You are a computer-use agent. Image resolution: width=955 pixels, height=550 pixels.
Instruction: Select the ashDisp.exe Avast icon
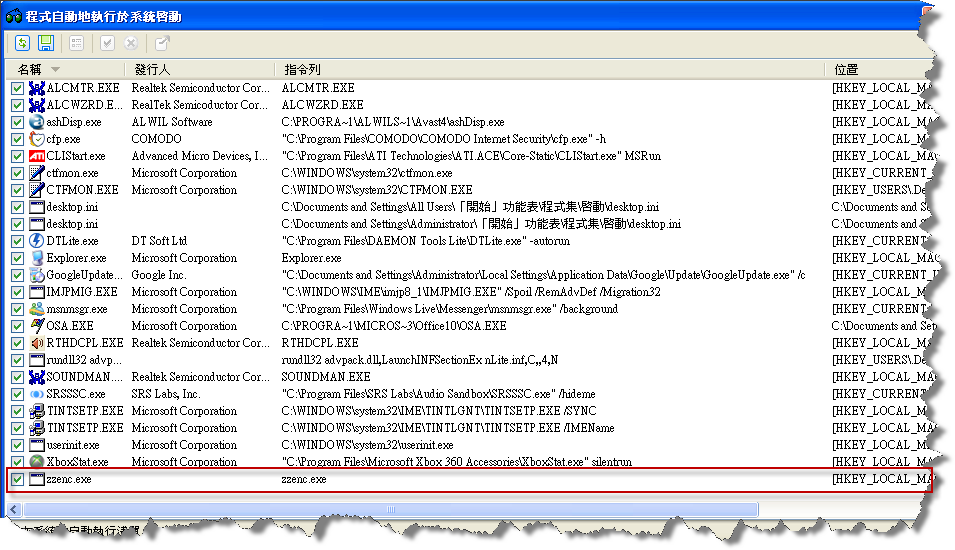37,122
